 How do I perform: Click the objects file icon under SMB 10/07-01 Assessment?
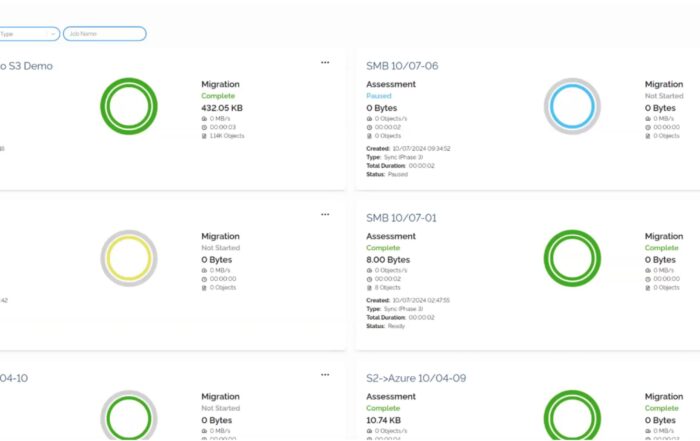[369, 287]
